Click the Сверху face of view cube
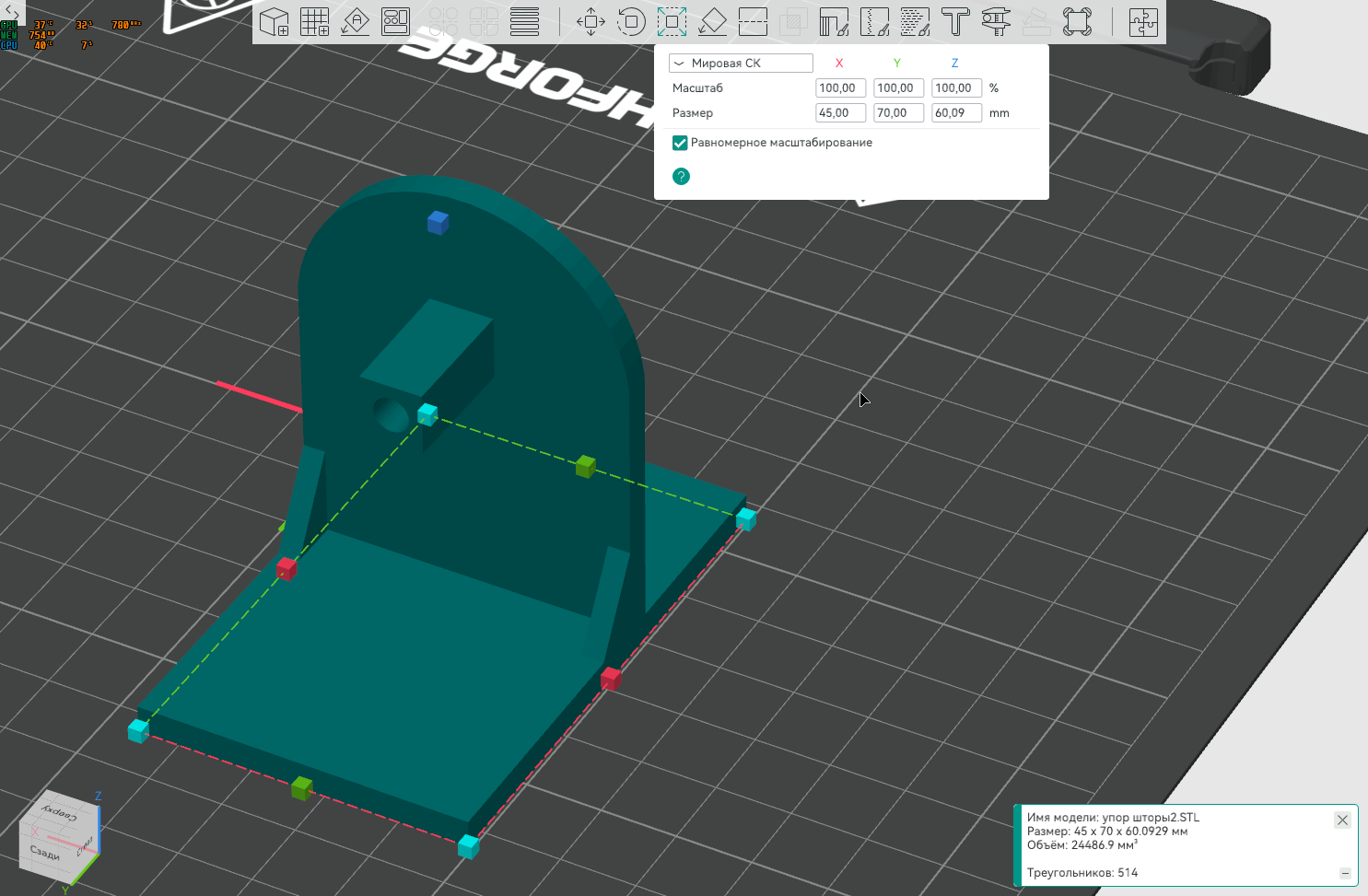 click(x=59, y=813)
